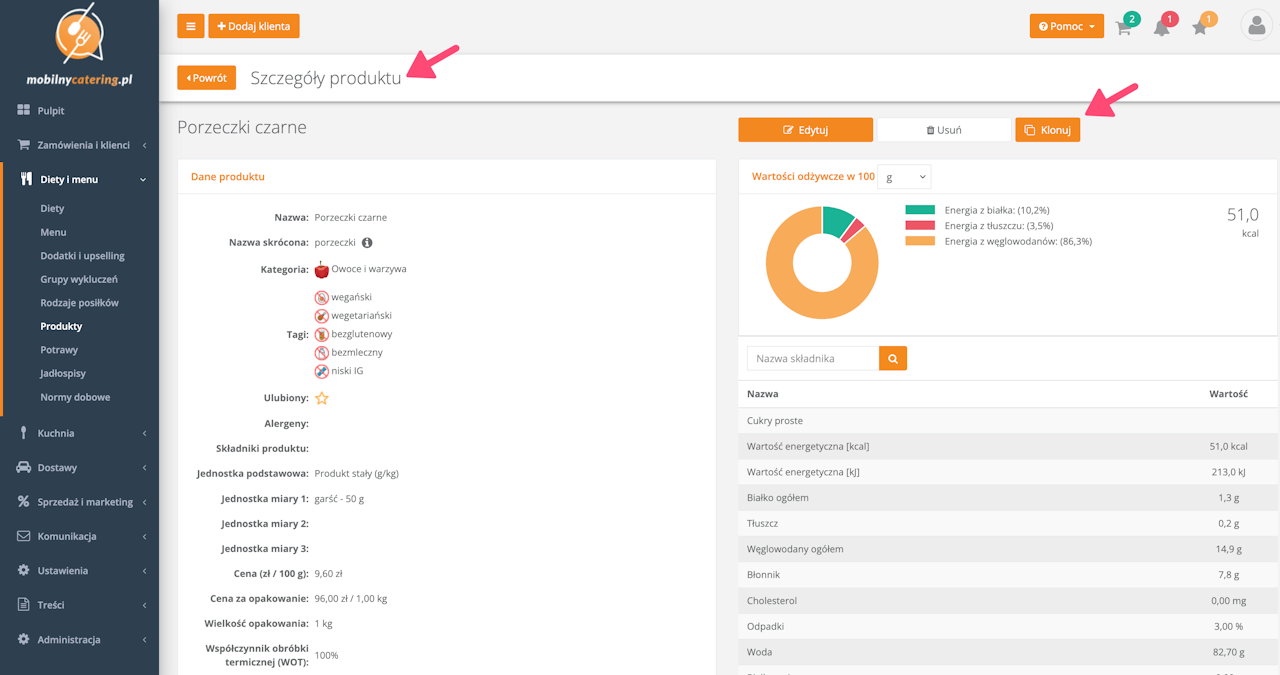
Task: Open the unit dropdown showing g
Action: point(904,177)
